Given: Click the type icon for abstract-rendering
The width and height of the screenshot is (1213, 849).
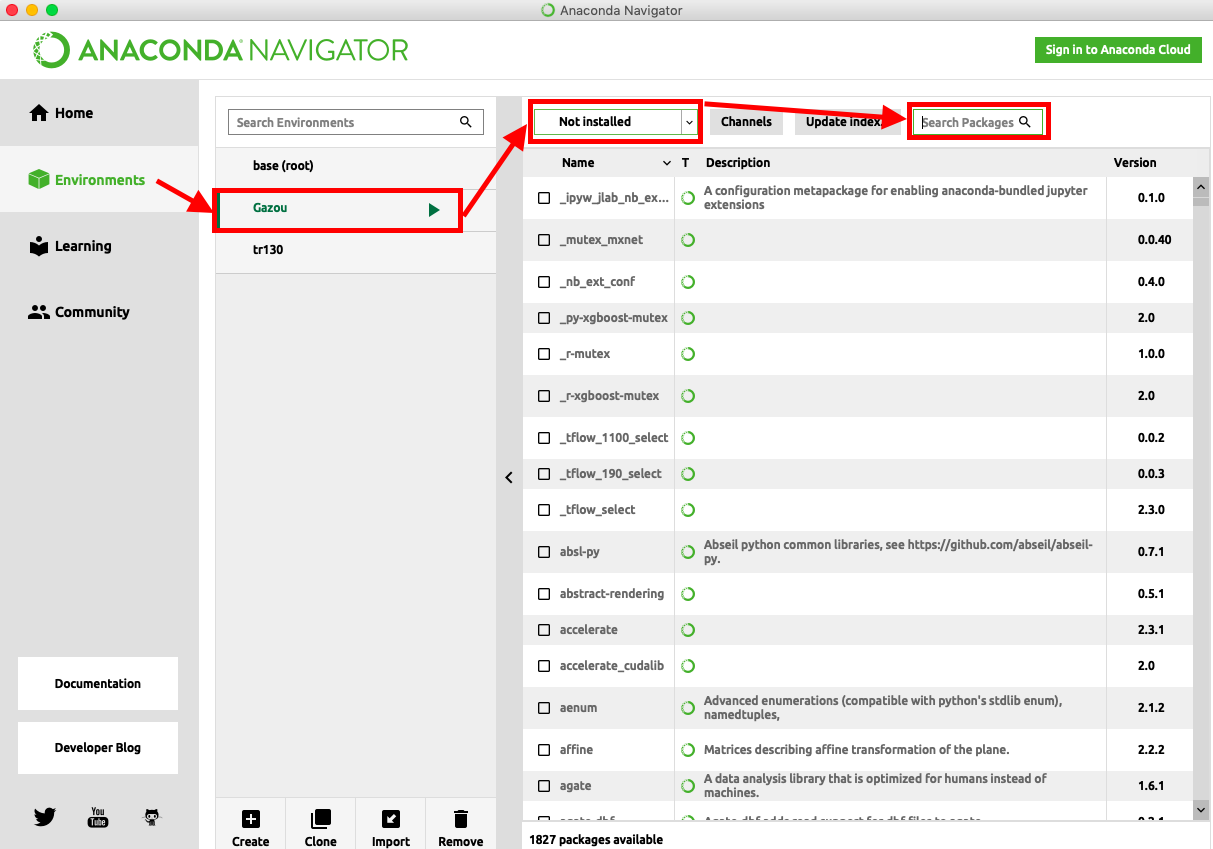Looking at the screenshot, I should coord(688,594).
